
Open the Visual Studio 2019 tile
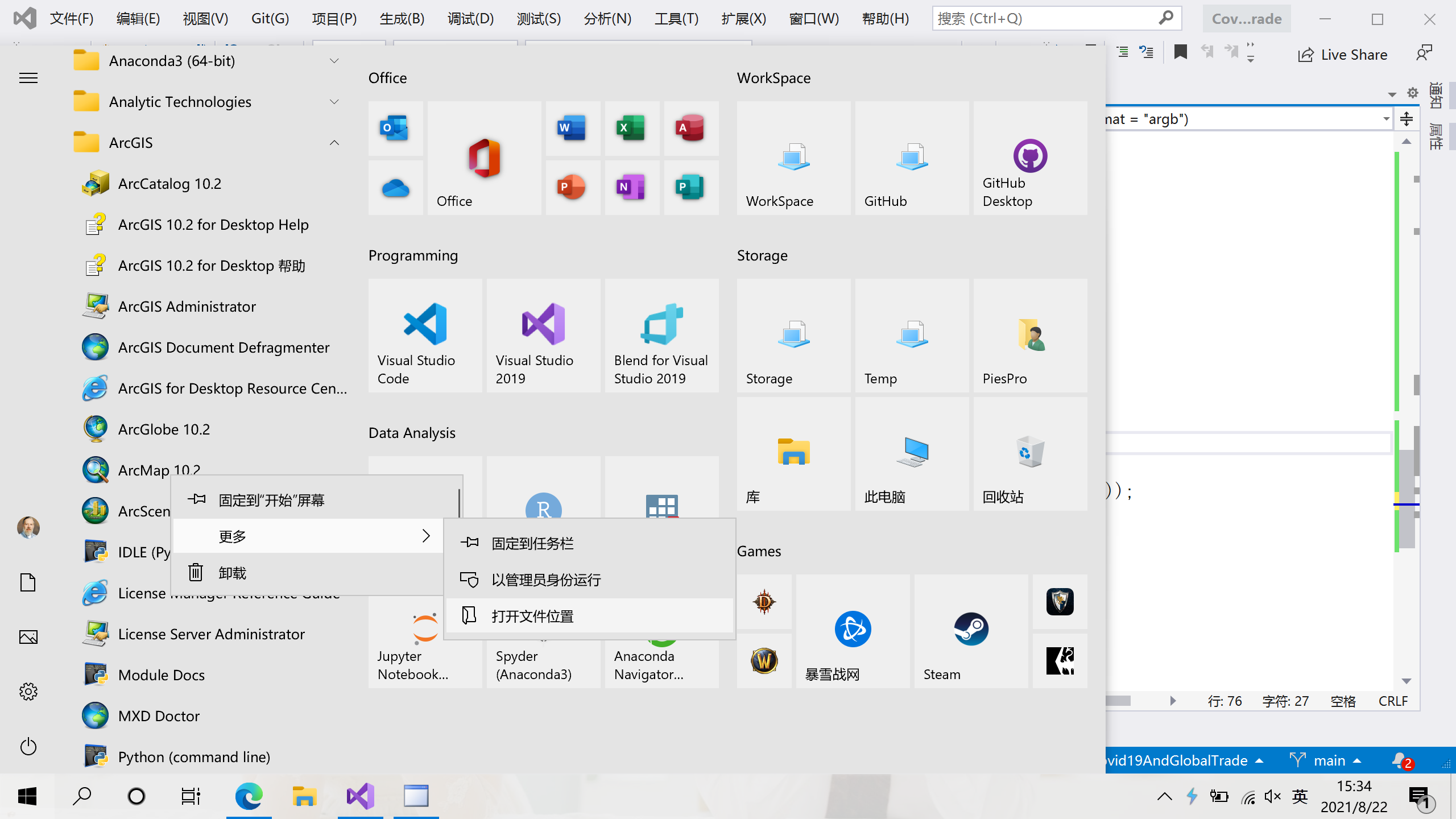[543, 336]
